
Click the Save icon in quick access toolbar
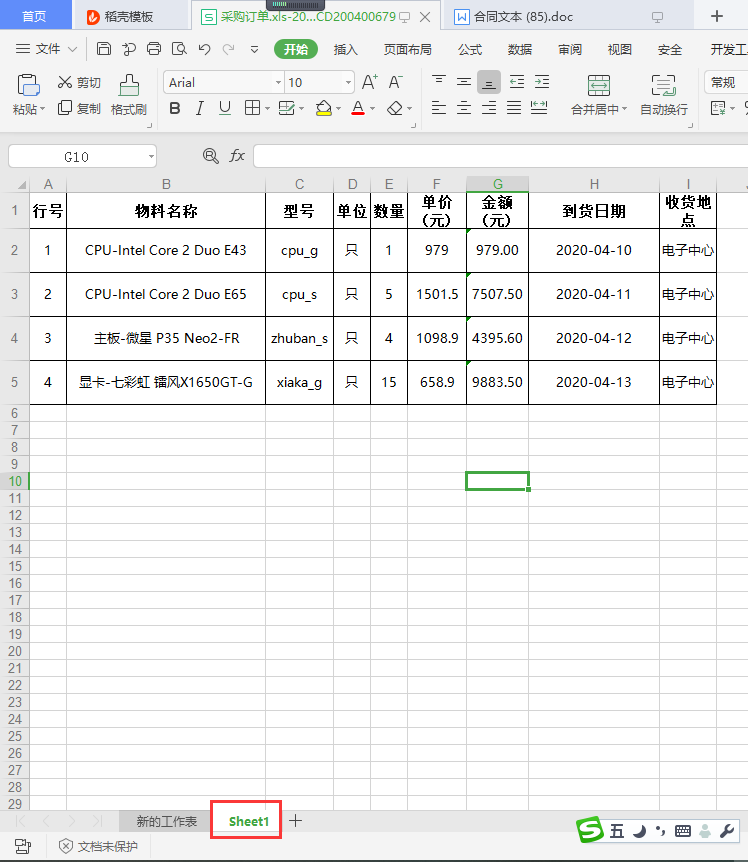tap(104, 49)
